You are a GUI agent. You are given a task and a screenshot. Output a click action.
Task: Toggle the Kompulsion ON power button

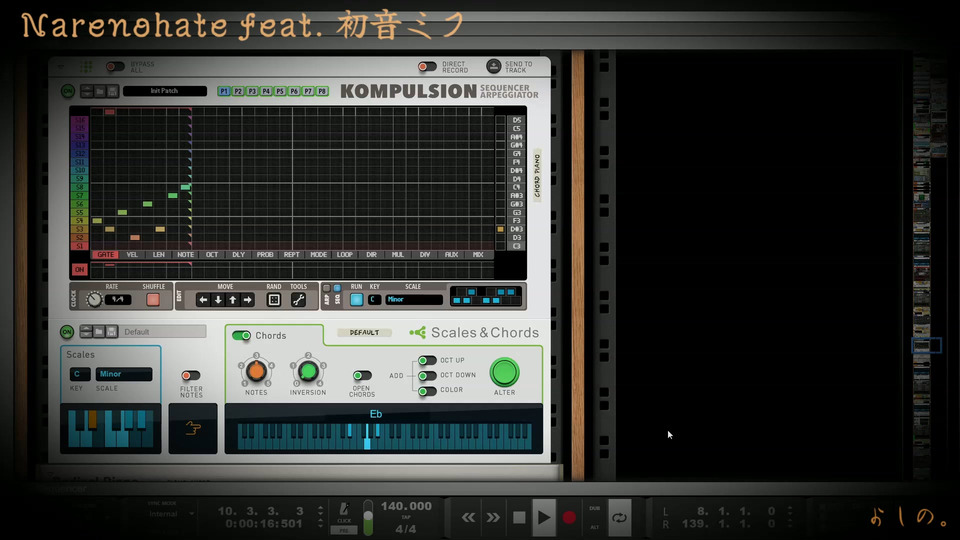click(x=68, y=91)
